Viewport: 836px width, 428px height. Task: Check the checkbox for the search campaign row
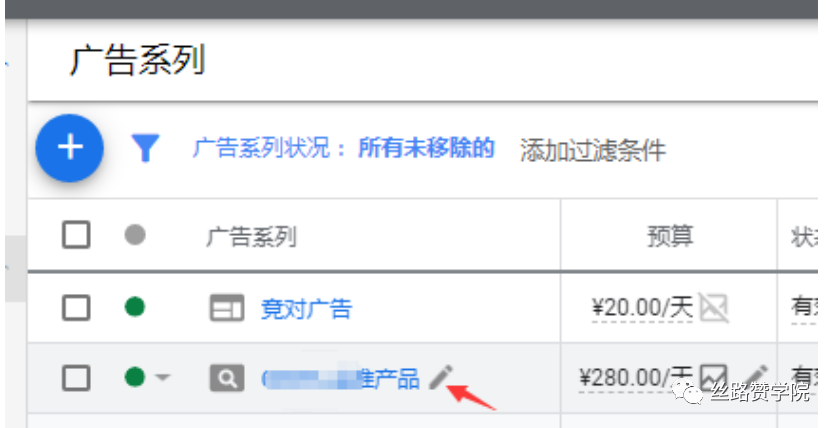(76, 378)
